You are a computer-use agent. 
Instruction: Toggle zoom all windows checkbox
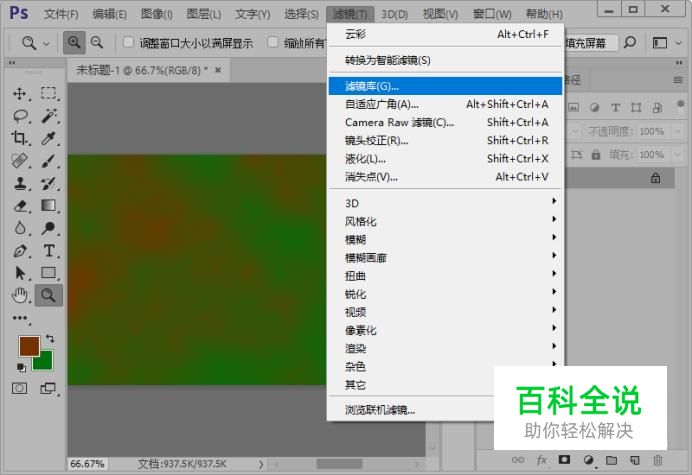tap(273, 42)
